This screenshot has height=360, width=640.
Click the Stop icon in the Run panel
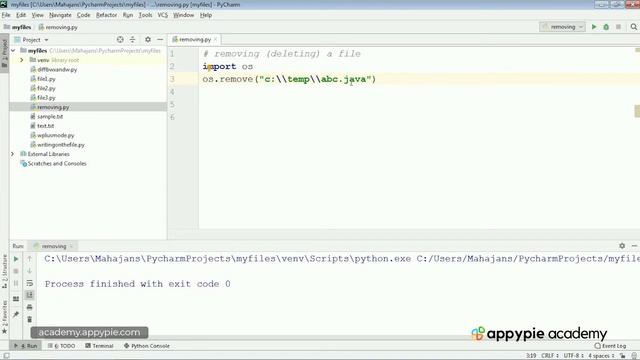pos(16,271)
